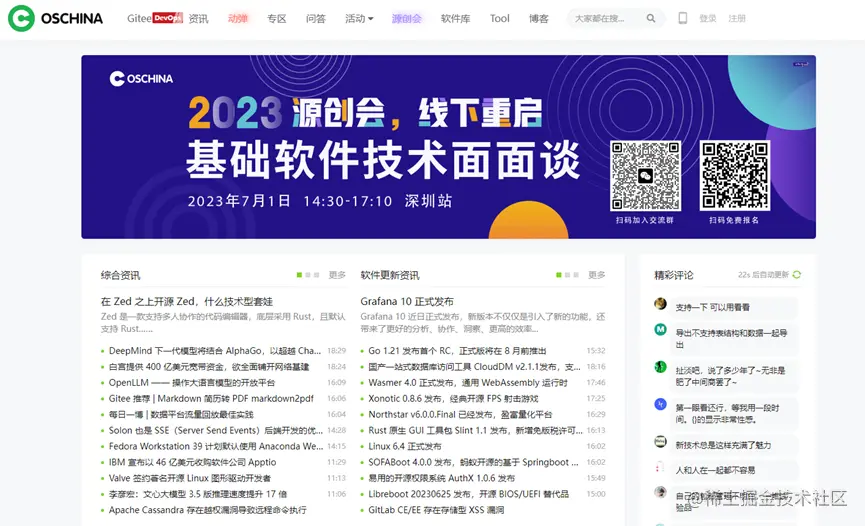Open Fedora Workstation 39 news item

click(x=216, y=446)
